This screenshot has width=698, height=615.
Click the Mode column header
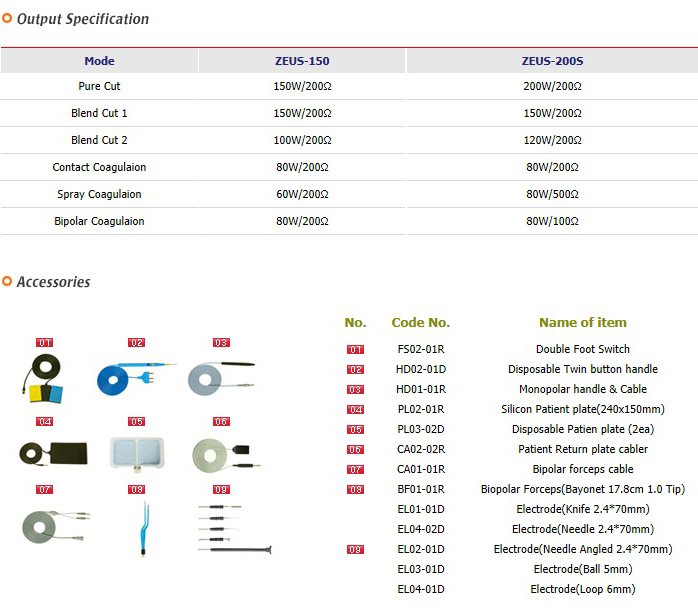click(99, 61)
